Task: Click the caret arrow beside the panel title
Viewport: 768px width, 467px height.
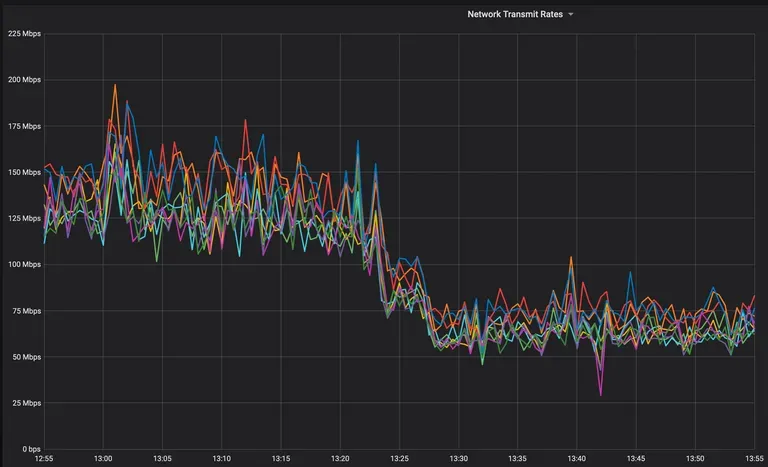Action: click(571, 15)
